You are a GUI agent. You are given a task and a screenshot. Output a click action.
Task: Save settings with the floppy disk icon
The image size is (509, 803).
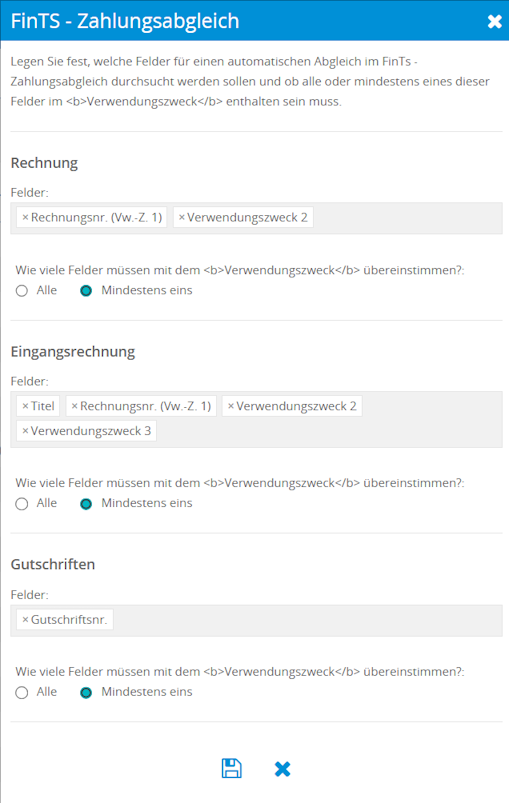[x=231, y=768]
